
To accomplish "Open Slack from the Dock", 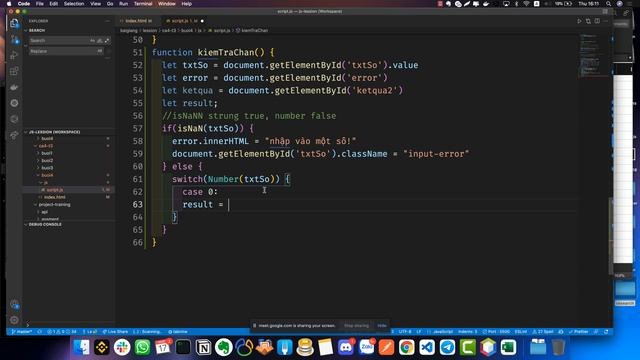I will click(x=122, y=347).
